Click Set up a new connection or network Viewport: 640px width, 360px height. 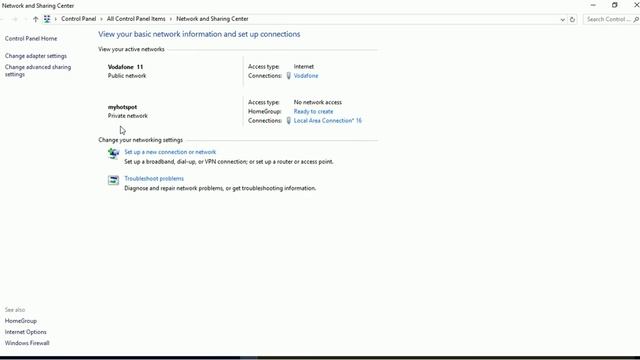(x=170, y=152)
